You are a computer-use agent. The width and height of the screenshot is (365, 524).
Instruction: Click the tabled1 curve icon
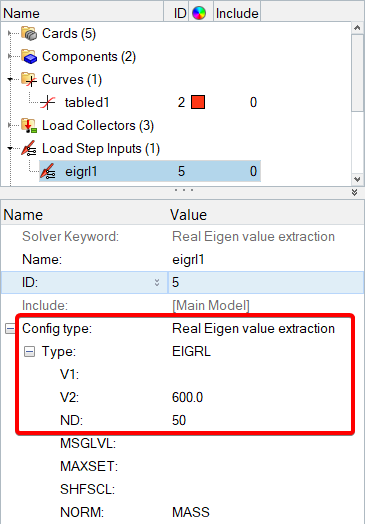point(47,103)
